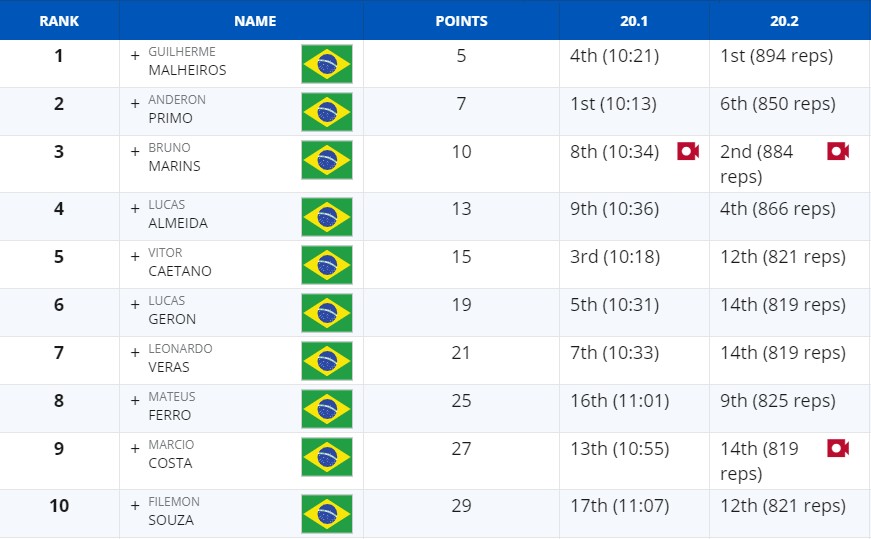Expand Marcio Costa row details

pyautogui.click(x=135, y=448)
